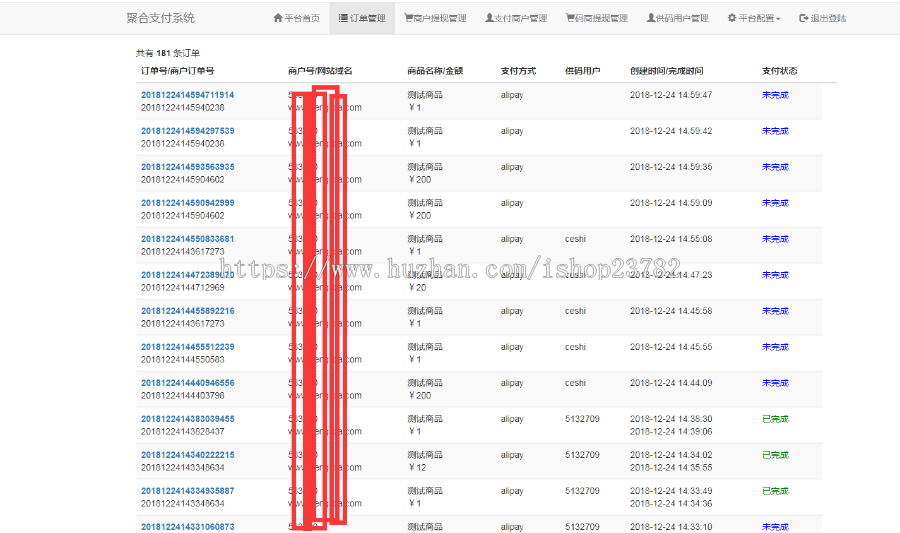Click 未完成 status for 14:33:10 order

point(775,527)
